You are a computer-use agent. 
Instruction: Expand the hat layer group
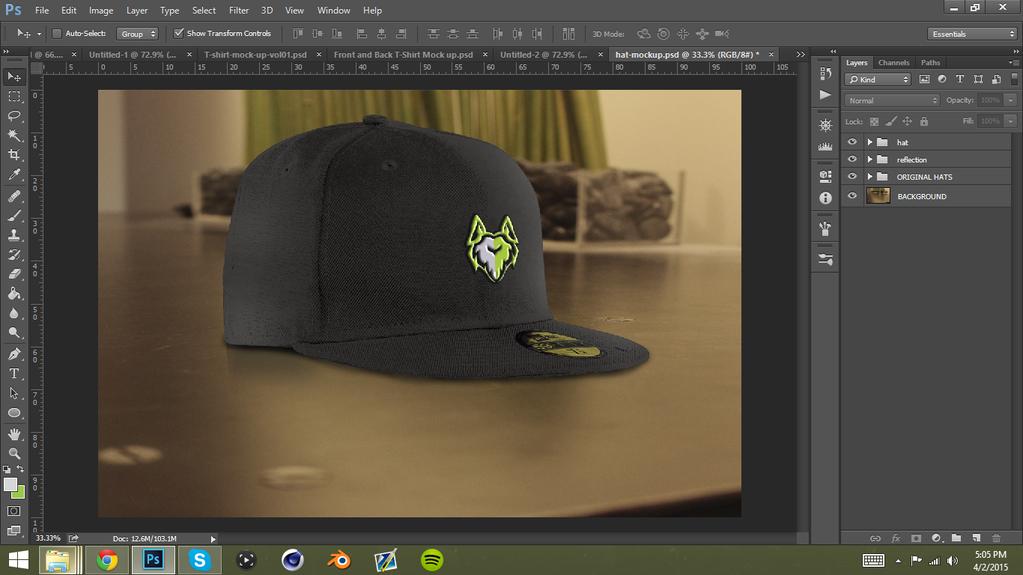coord(870,142)
